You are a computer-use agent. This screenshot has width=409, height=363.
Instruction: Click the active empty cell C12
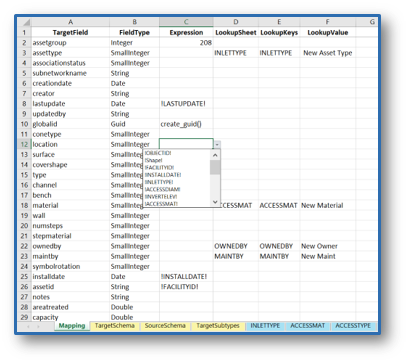tap(186, 144)
